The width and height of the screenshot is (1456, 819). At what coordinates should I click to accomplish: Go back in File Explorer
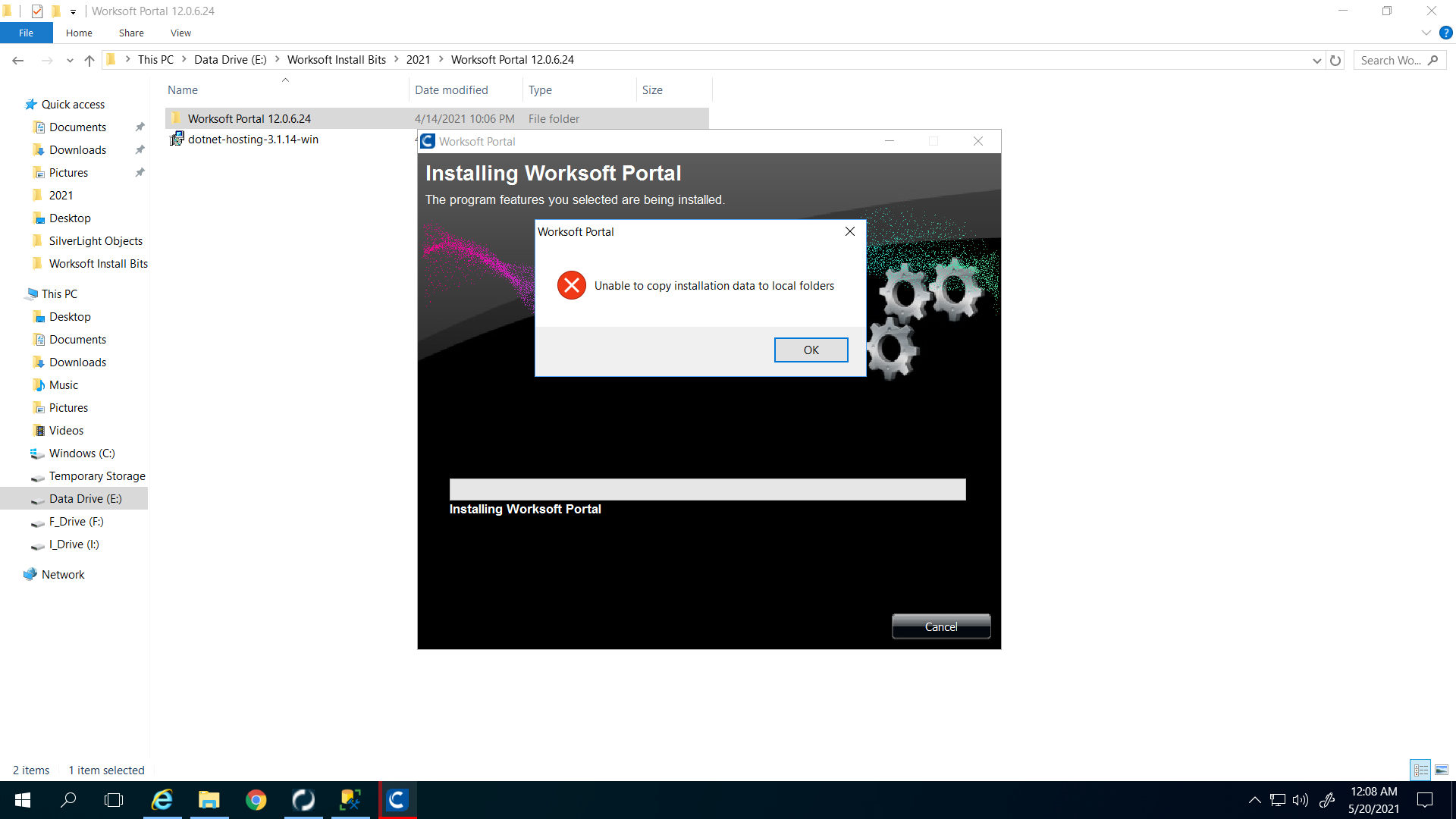(x=18, y=60)
